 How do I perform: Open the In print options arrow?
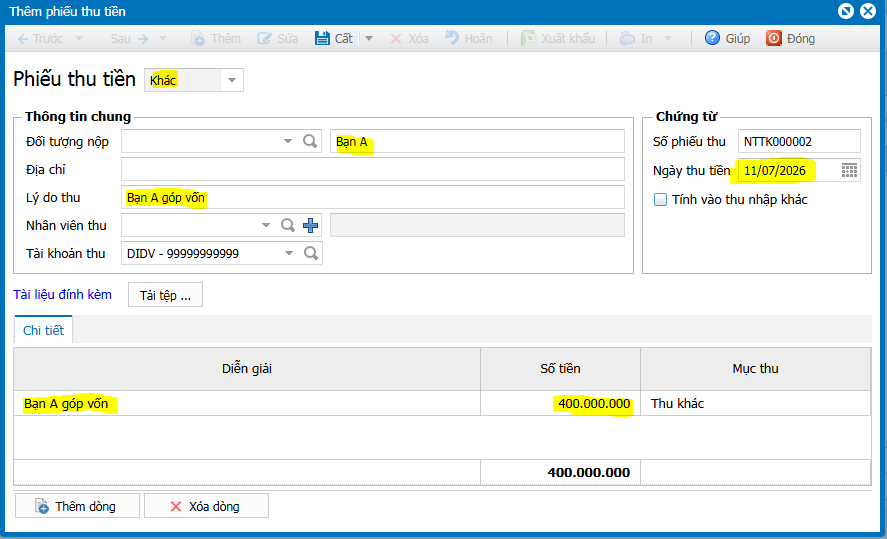[668, 38]
